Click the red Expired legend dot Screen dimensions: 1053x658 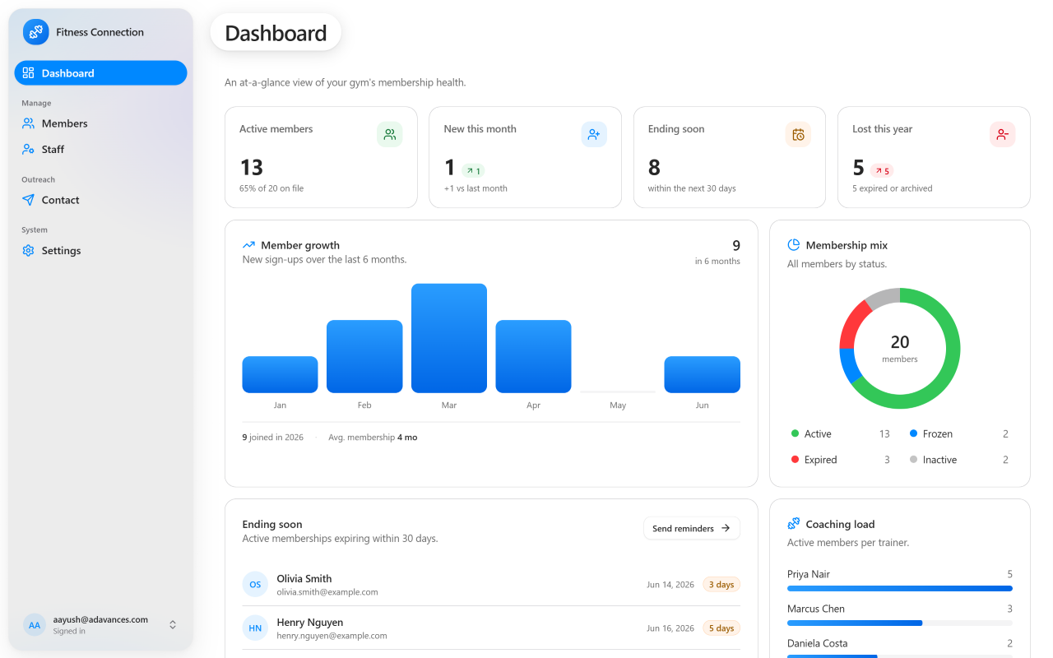click(795, 459)
